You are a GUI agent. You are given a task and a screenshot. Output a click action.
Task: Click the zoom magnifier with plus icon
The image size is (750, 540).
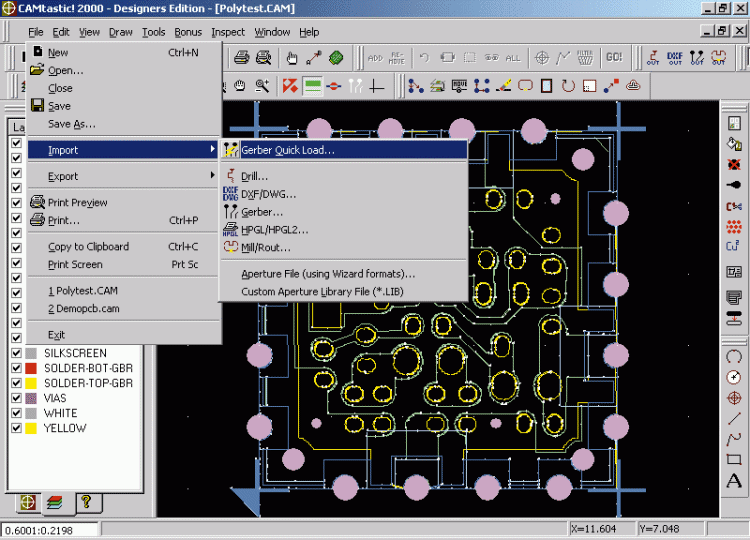(x=262, y=86)
